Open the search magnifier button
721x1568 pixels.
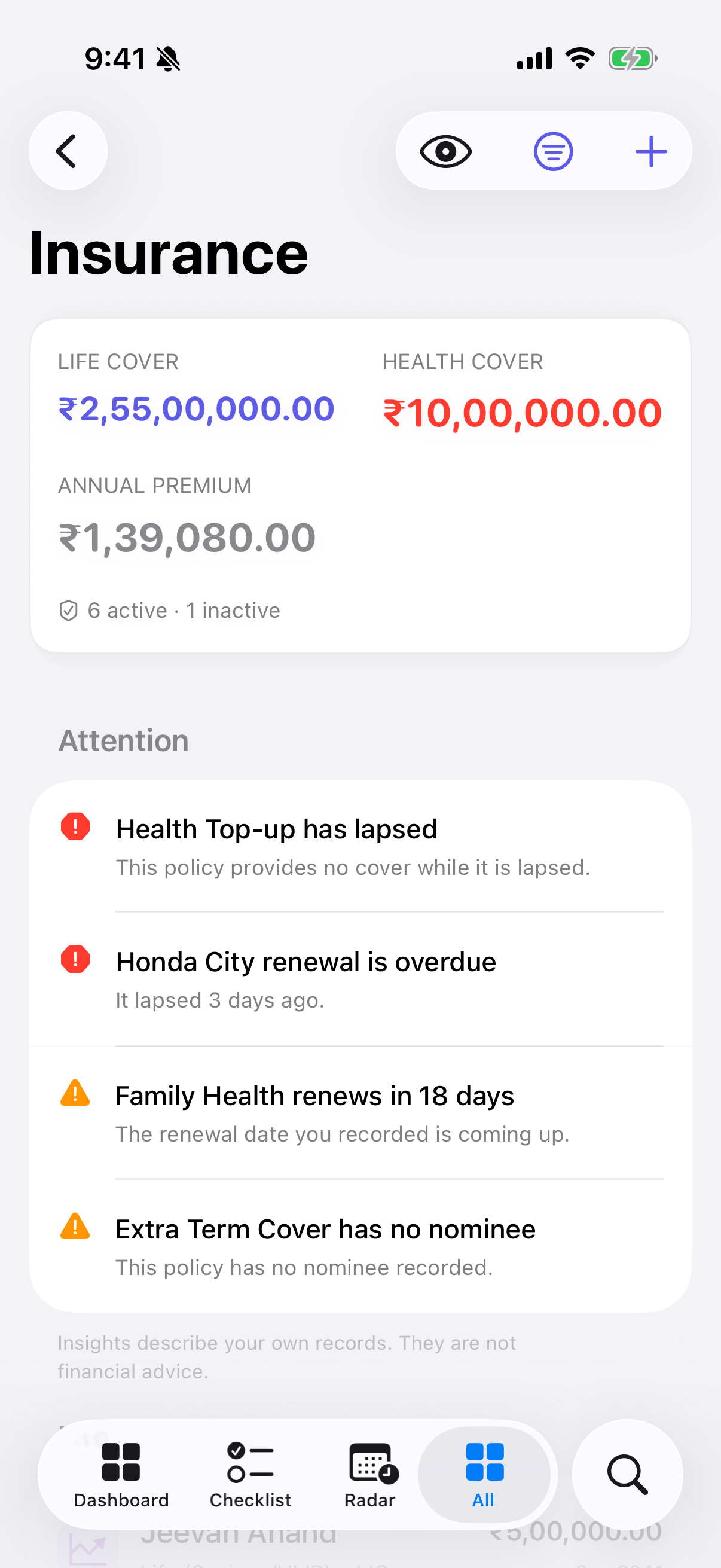(627, 1474)
